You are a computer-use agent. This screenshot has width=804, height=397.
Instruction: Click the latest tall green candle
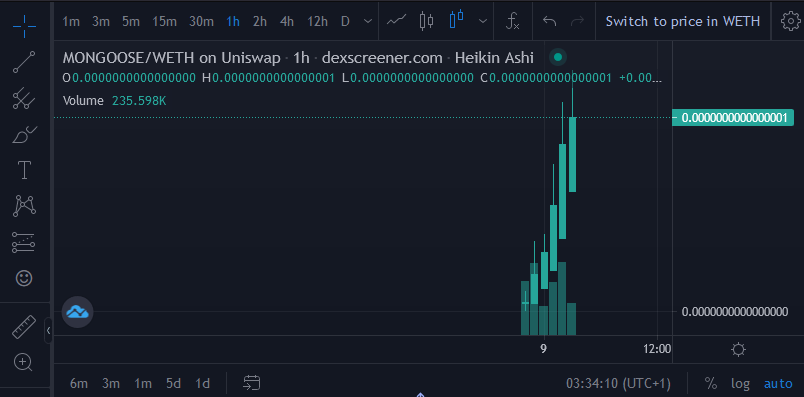572,154
